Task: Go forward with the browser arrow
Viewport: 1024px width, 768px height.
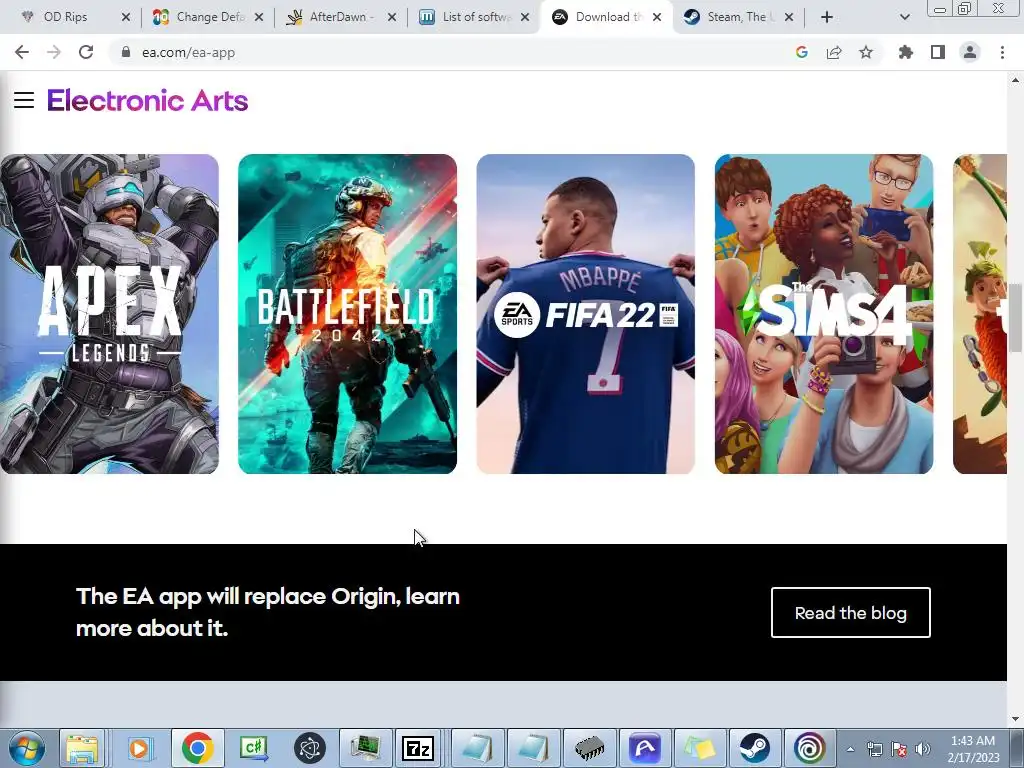Action: (54, 52)
